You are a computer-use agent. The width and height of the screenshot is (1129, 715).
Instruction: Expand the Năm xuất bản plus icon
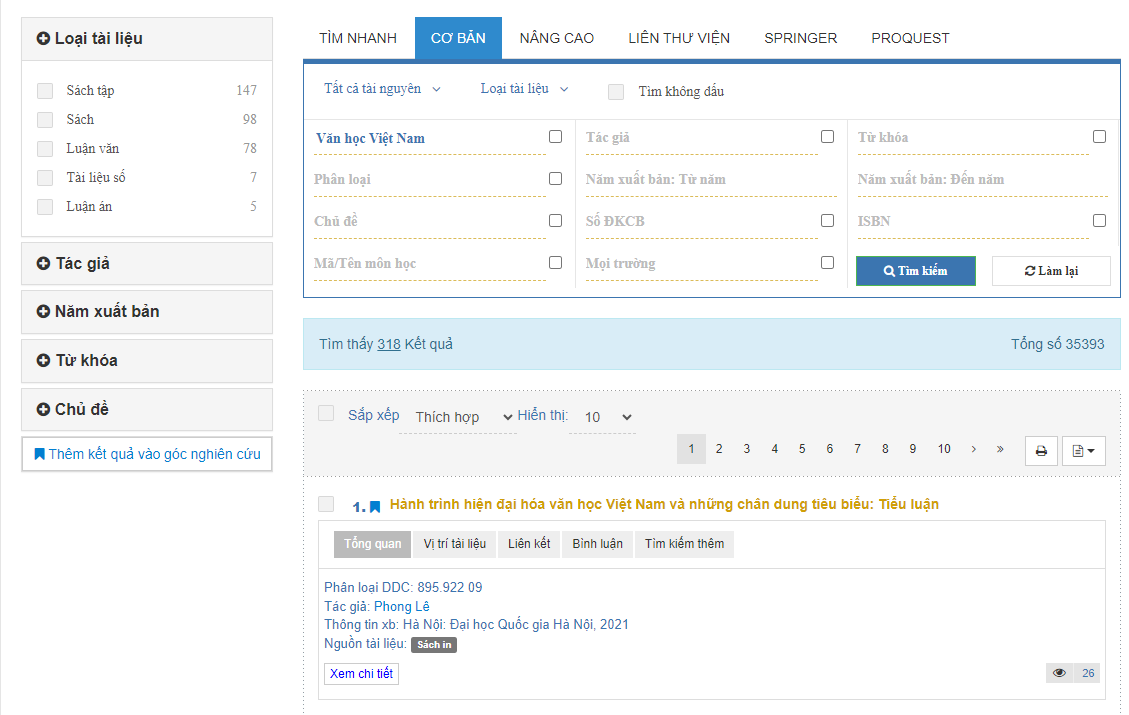coord(43,312)
